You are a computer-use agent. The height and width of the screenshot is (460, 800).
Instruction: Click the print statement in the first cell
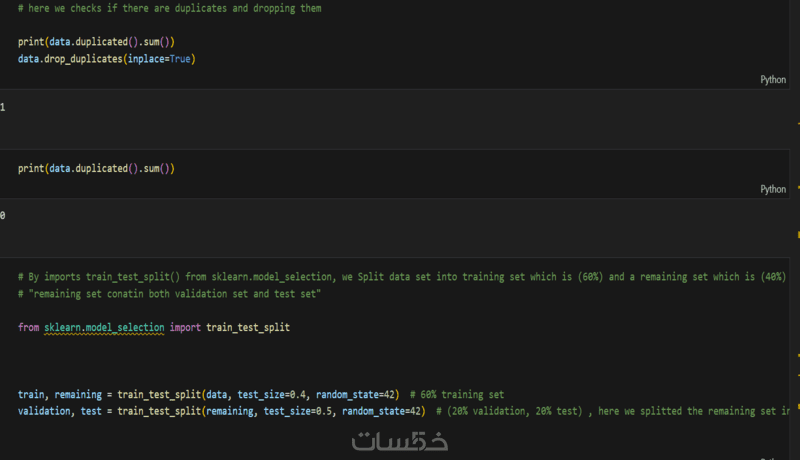(96, 42)
